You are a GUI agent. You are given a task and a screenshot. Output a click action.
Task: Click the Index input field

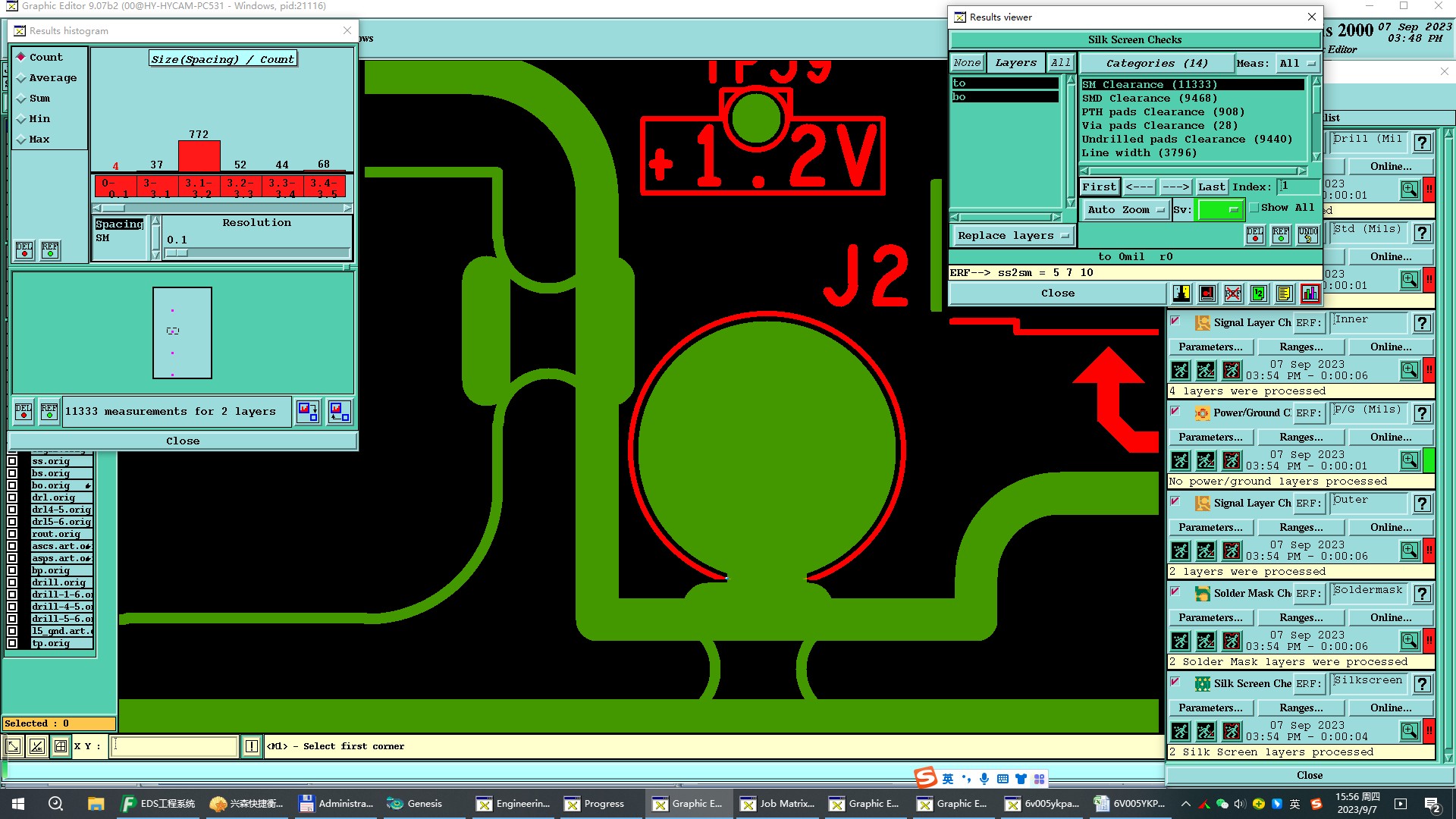coord(1297,187)
